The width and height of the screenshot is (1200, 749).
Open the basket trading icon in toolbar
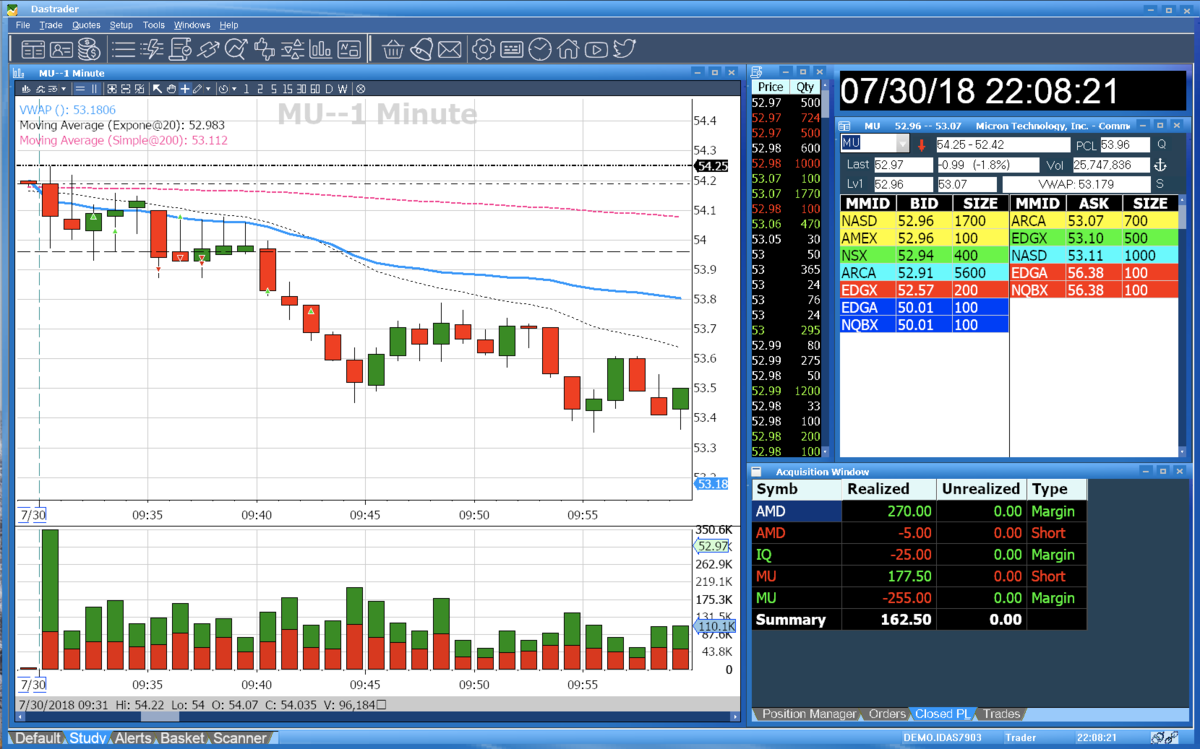tap(393, 48)
